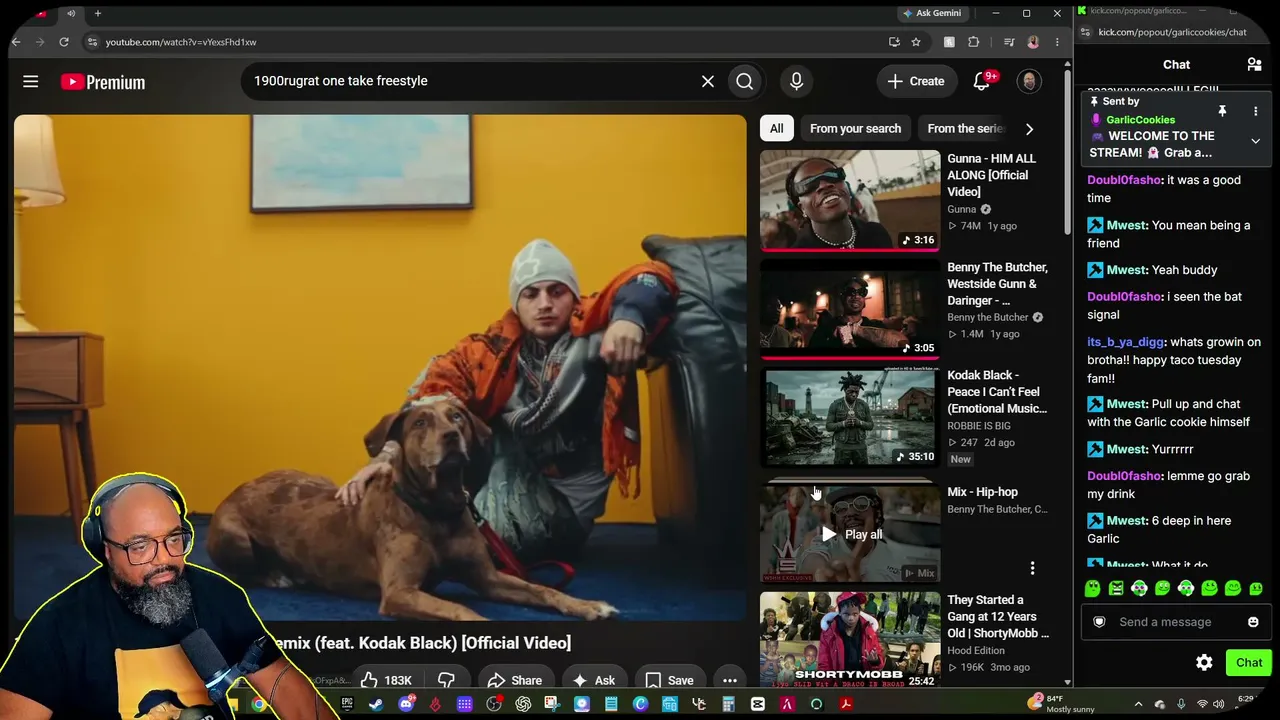1280x720 pixels.
Task: Open options menu for Mix - Hip-hop
Action: pyautogui.click(x=1032, y=568)
